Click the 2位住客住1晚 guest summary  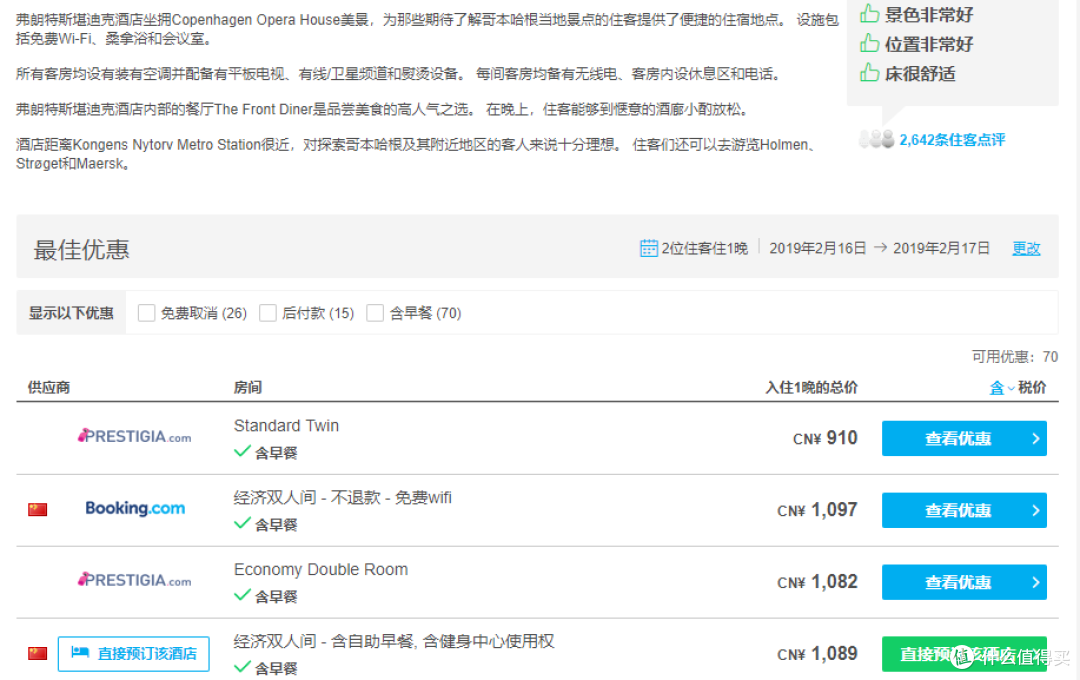705,248
